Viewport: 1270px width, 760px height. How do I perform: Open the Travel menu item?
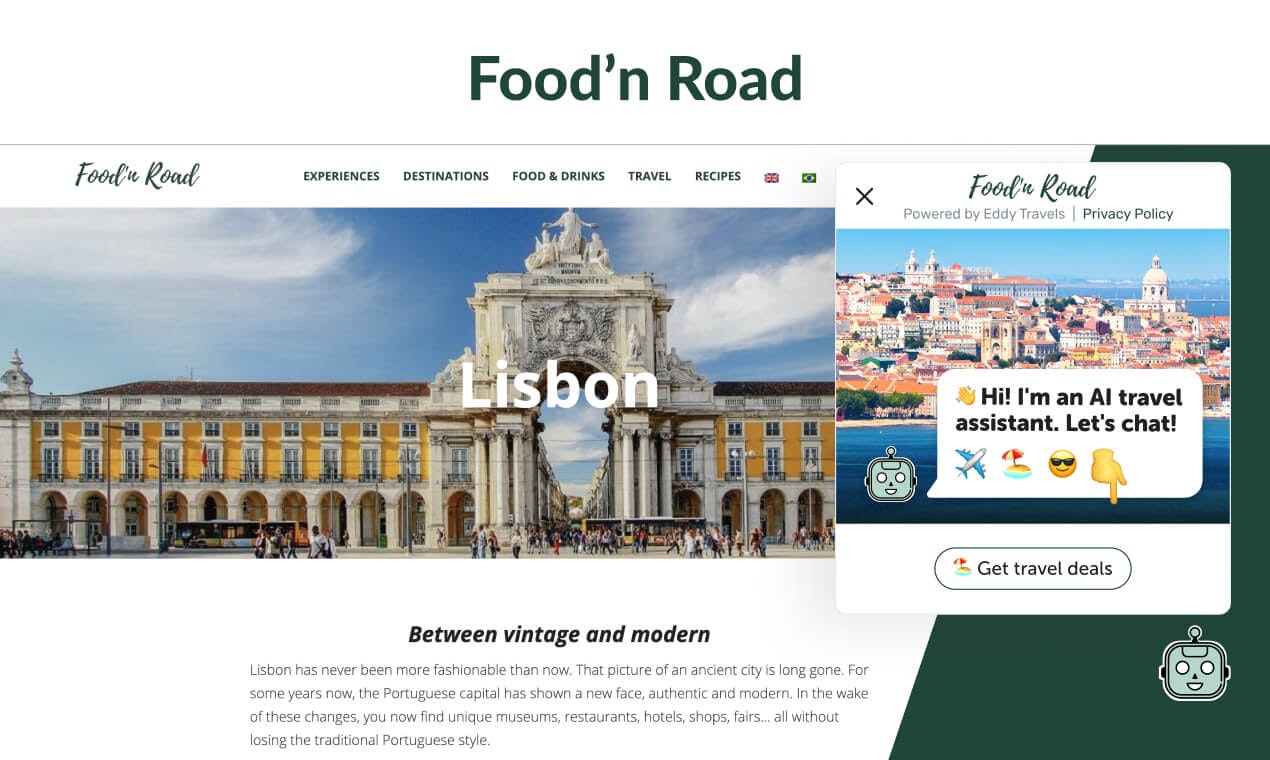(x=649, y=176)
